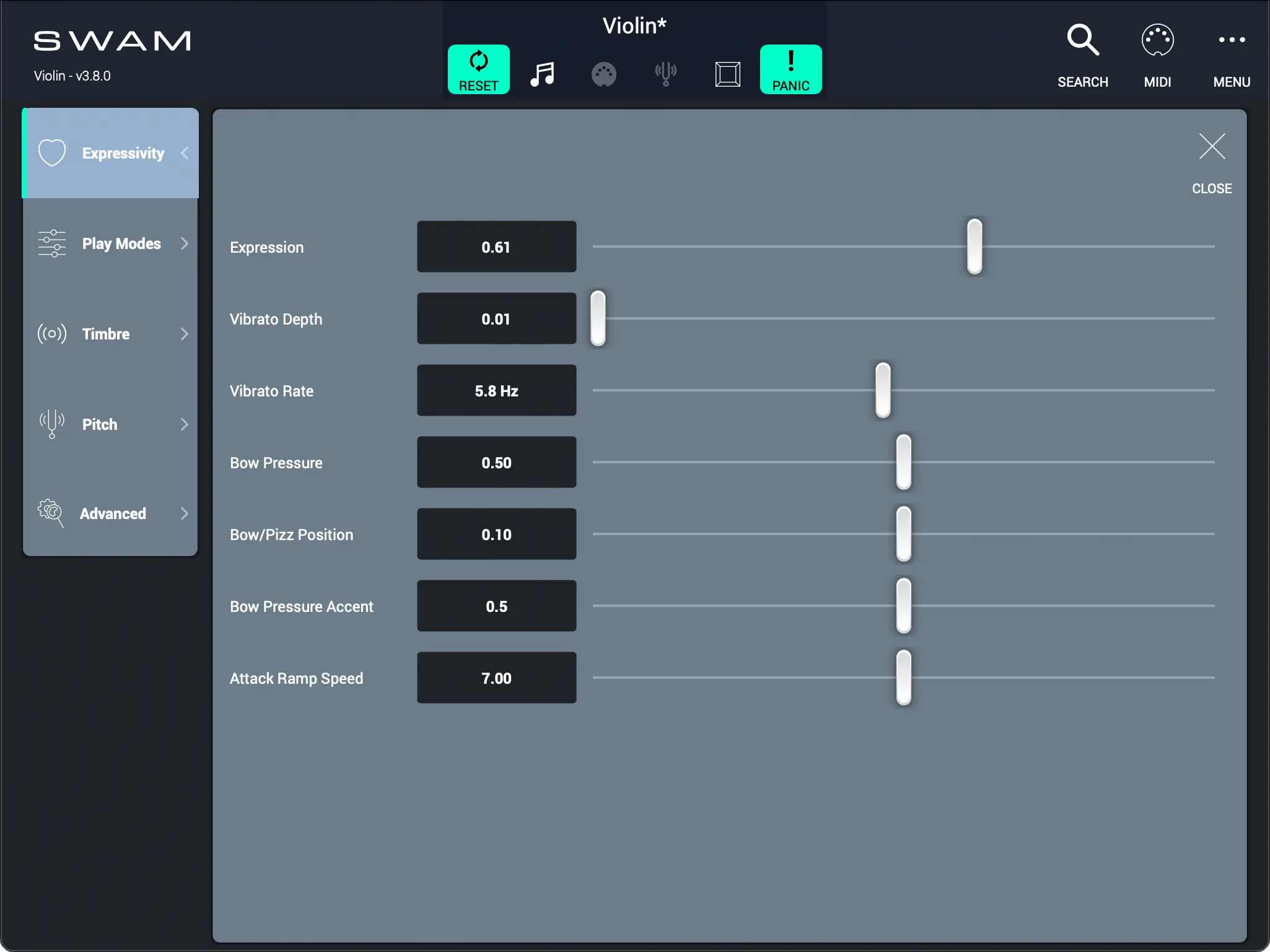Select the Violin title tab
The width and height of the screenshot is (1270, 952).
(634, 25)
